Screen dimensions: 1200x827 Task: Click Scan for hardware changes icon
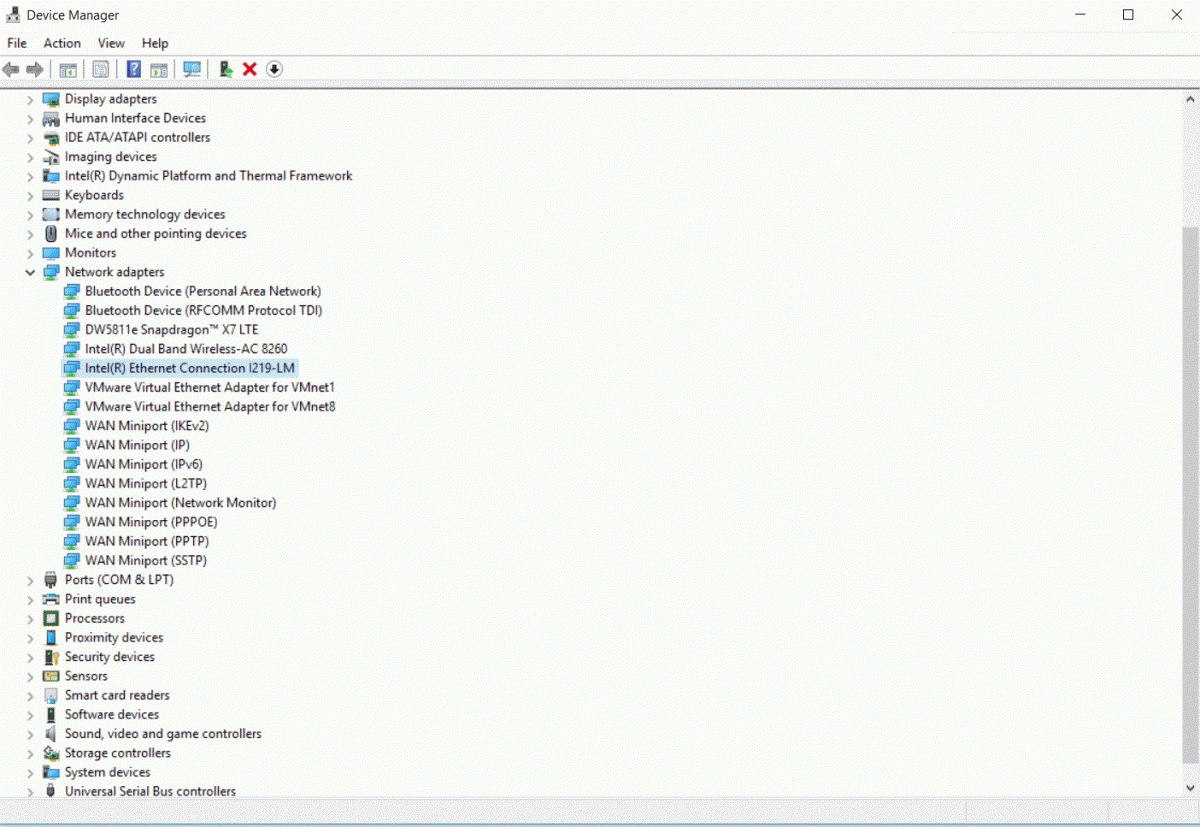tap(192, 69)
